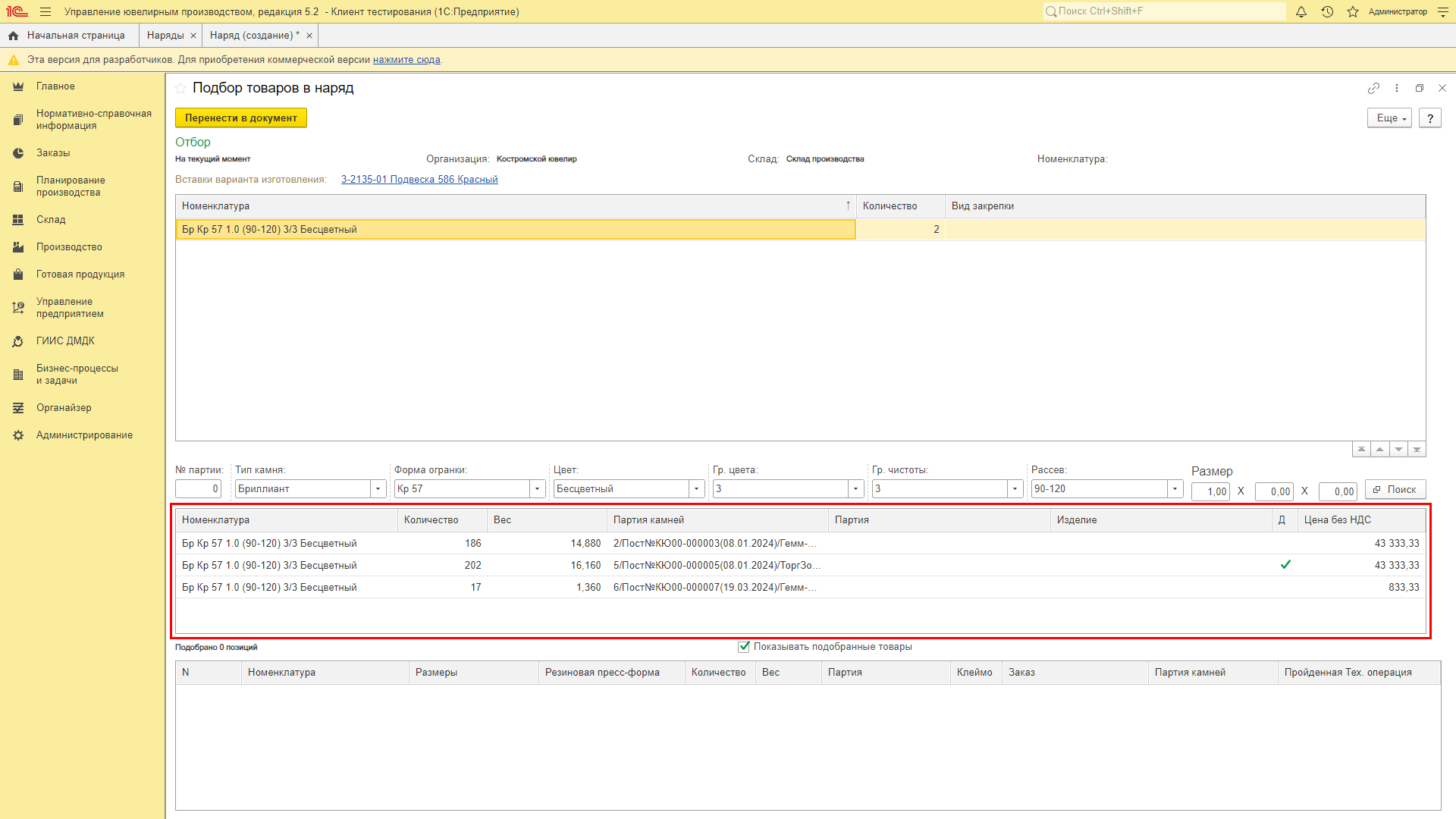Screen dimensions: 1456x819
Task: Jump to first row arrow button
Action: [1361, 450]
